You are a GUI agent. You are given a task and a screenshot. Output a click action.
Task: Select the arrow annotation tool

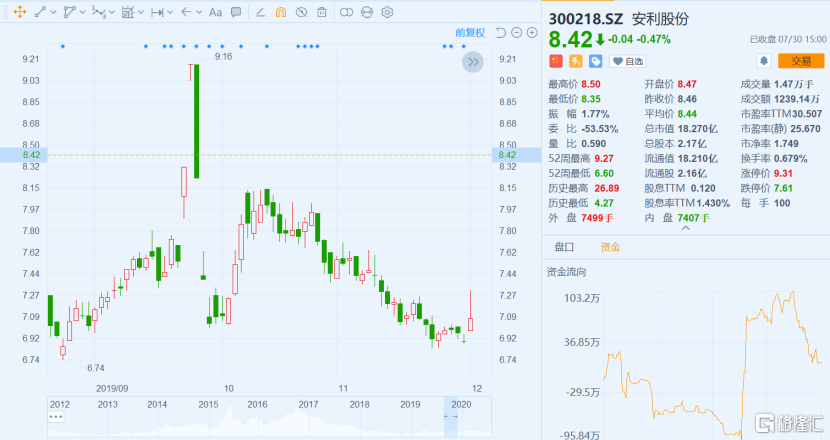point(186,12)
